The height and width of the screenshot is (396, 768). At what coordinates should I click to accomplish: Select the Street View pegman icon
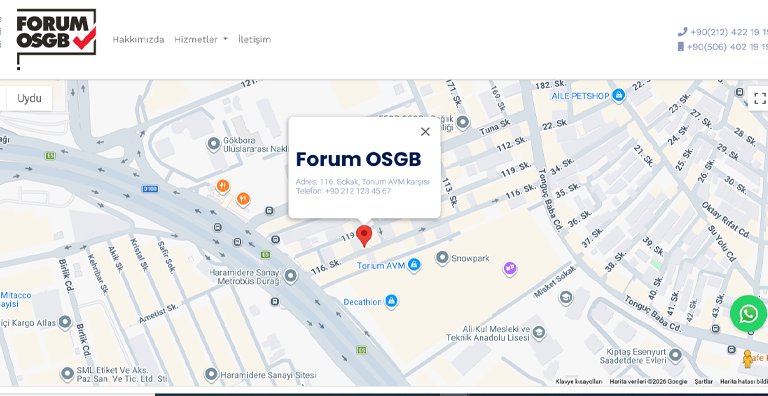click(747, 359)
